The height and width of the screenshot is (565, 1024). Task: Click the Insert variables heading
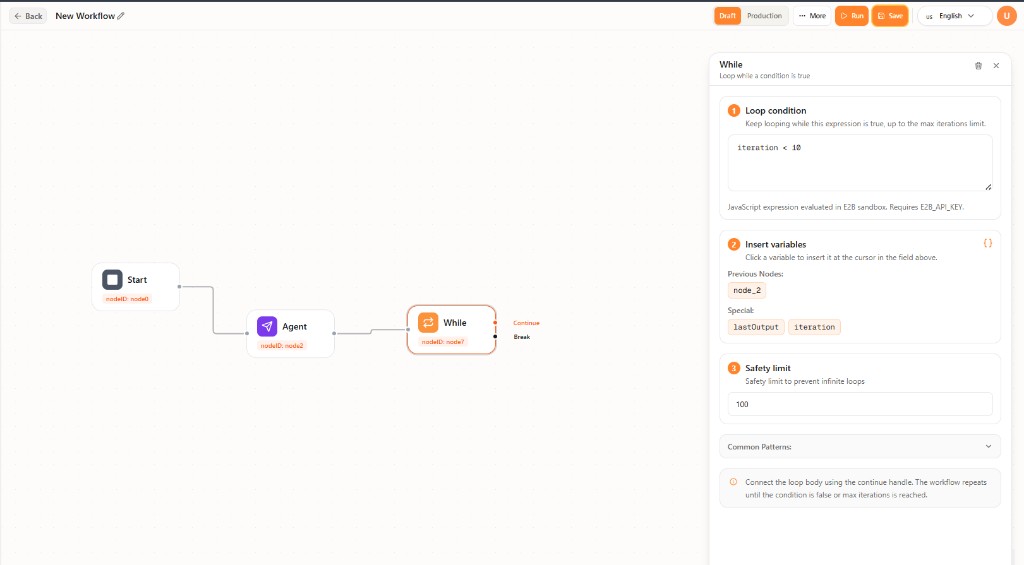pos(776,244)
